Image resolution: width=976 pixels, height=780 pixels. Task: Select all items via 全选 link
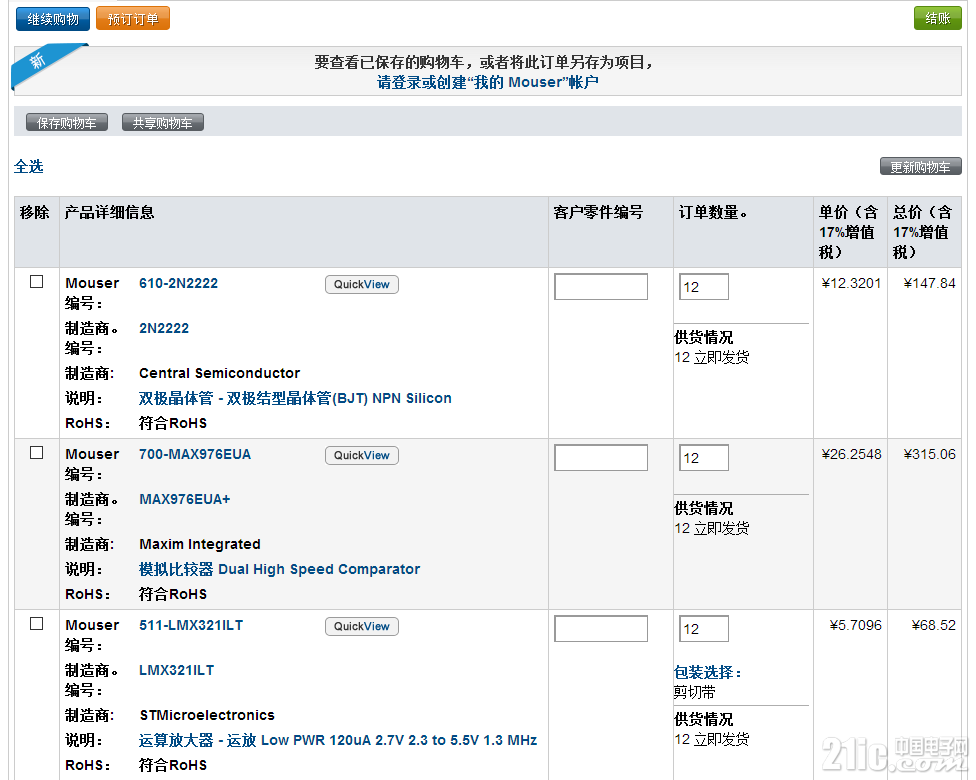[x=29, y=166]
